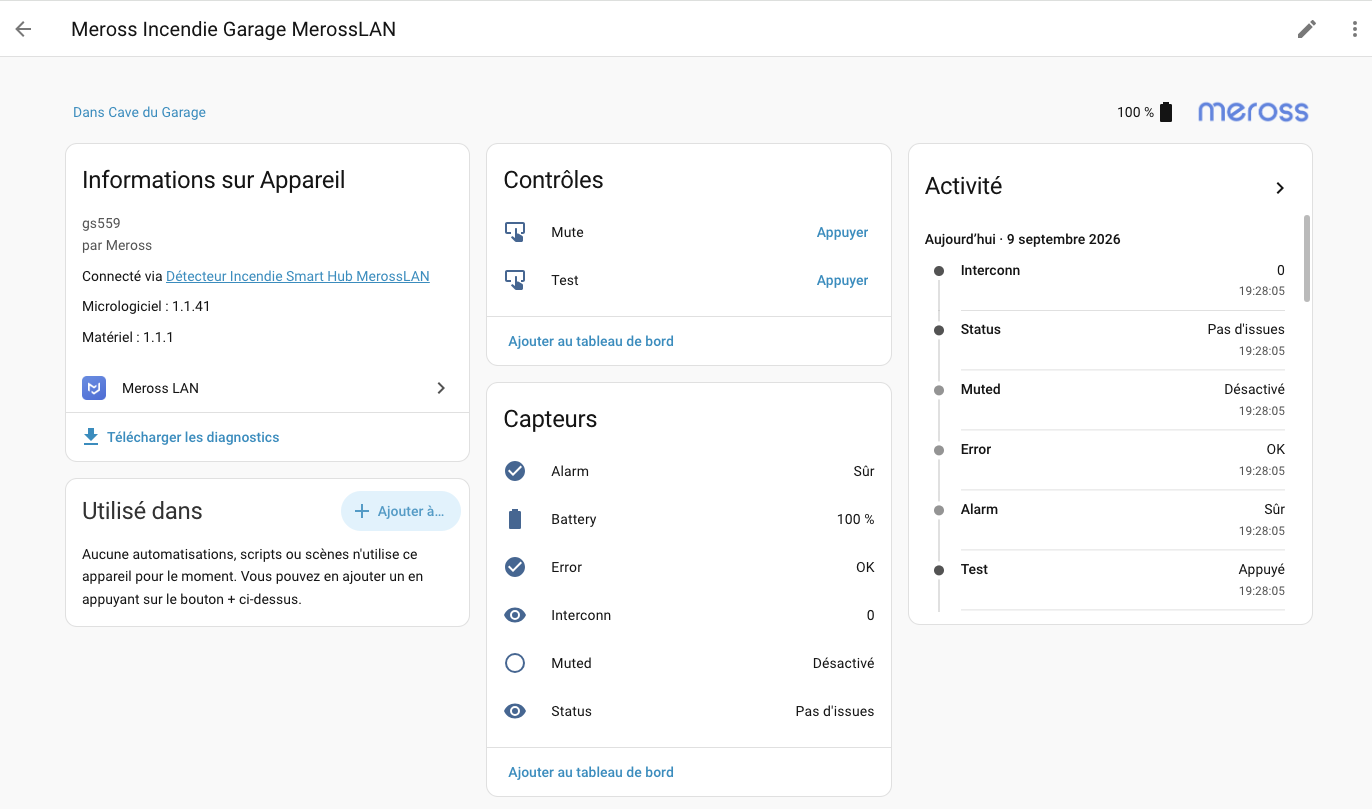Screen dimensions: 1372x809
Task: Click the Matériel : 1.1.1 text
Action: [128, 337]
